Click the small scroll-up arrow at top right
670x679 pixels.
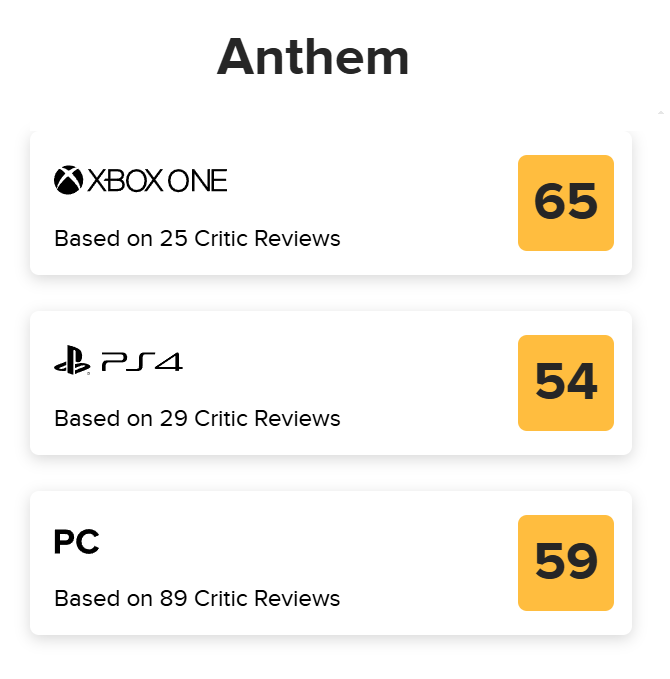660,113
